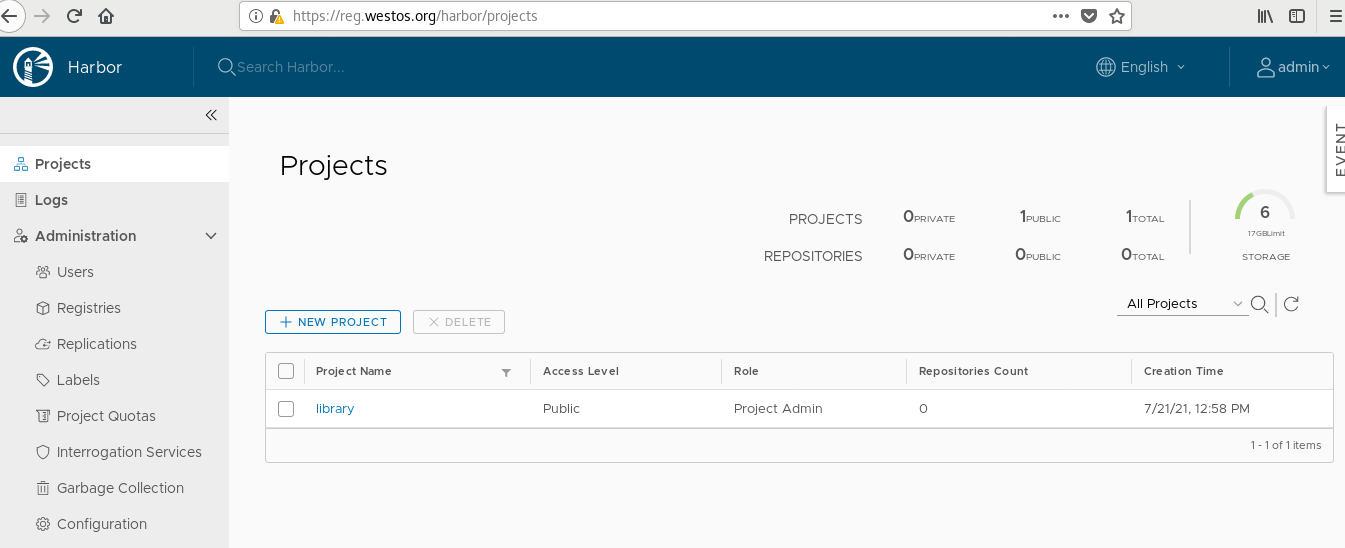Image resolution: width=1345 pixels, height=548 pixels.
Task: Click the Users icon in sidebar
Action: click(43, 272)
